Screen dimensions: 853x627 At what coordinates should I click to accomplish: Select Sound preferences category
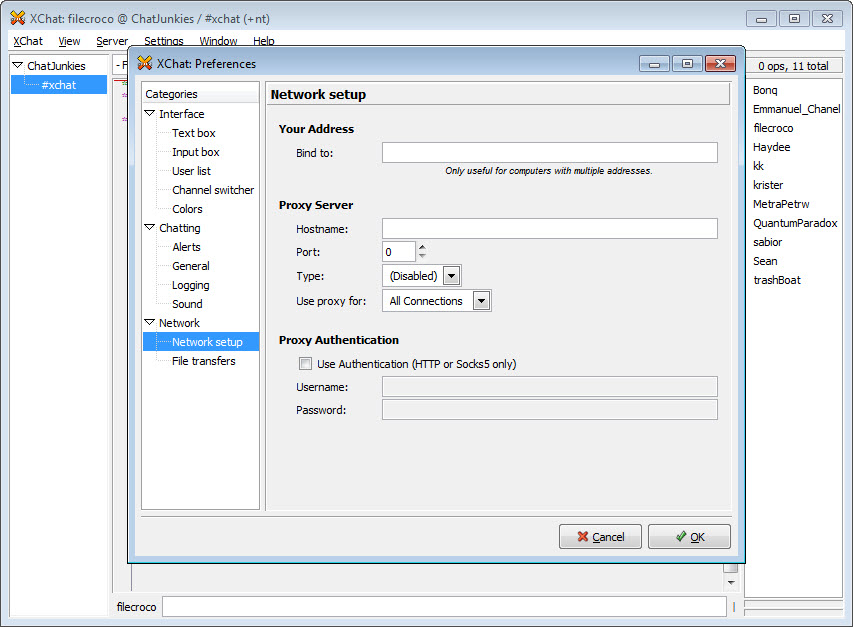pyautogui.click(x=187, y=304)
